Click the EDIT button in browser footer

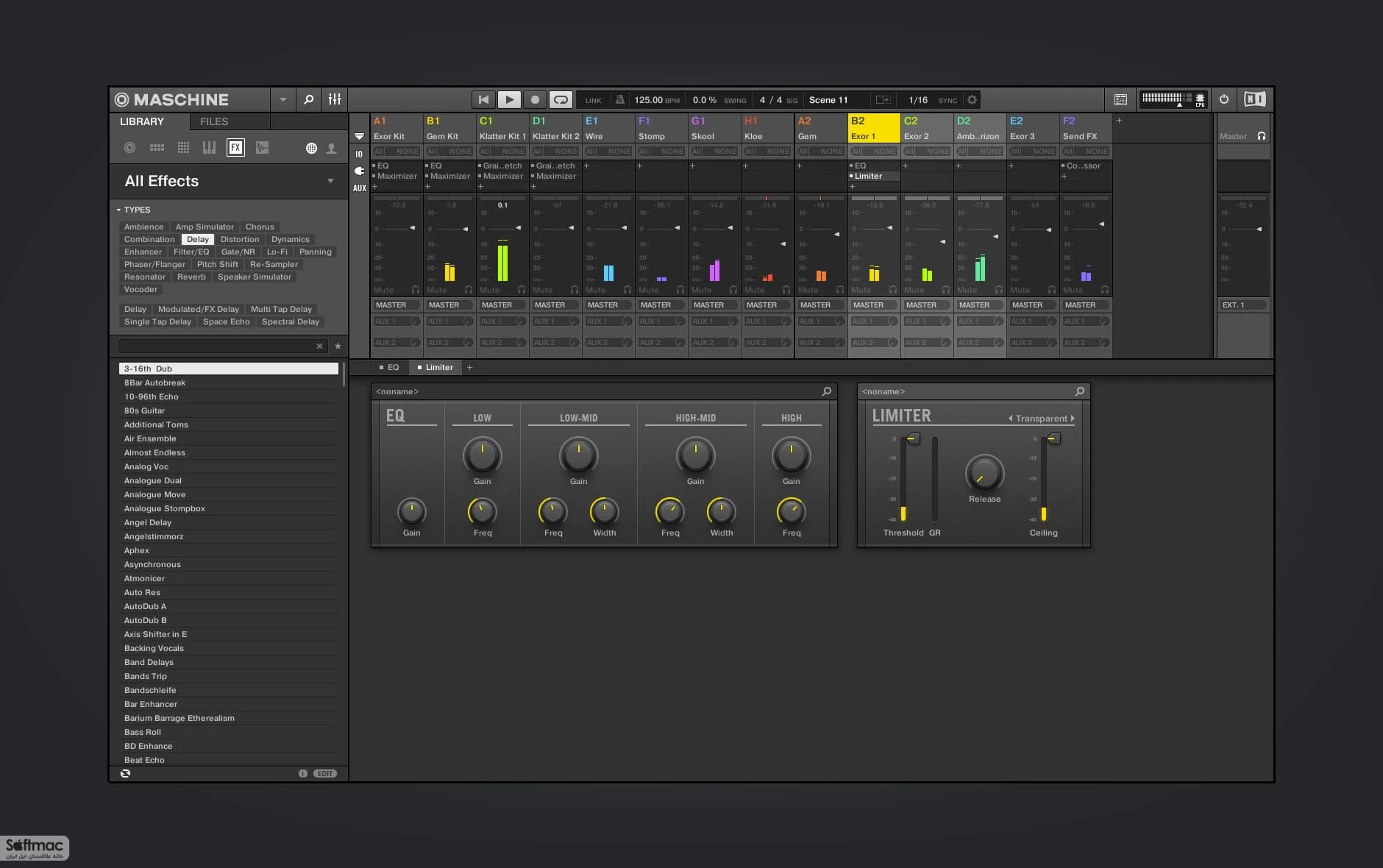(x=325, y=774)
